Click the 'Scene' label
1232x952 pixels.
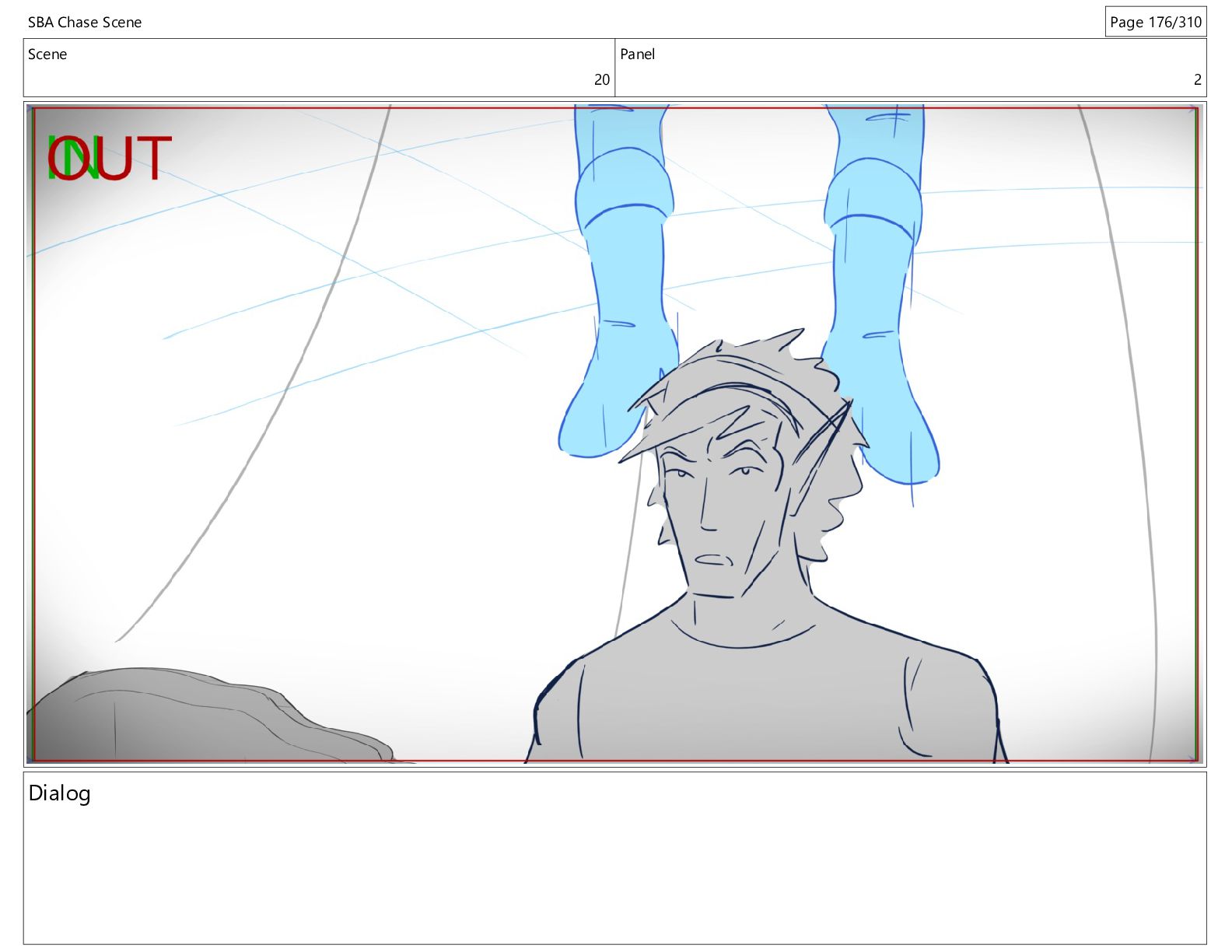tap(47, 54)
